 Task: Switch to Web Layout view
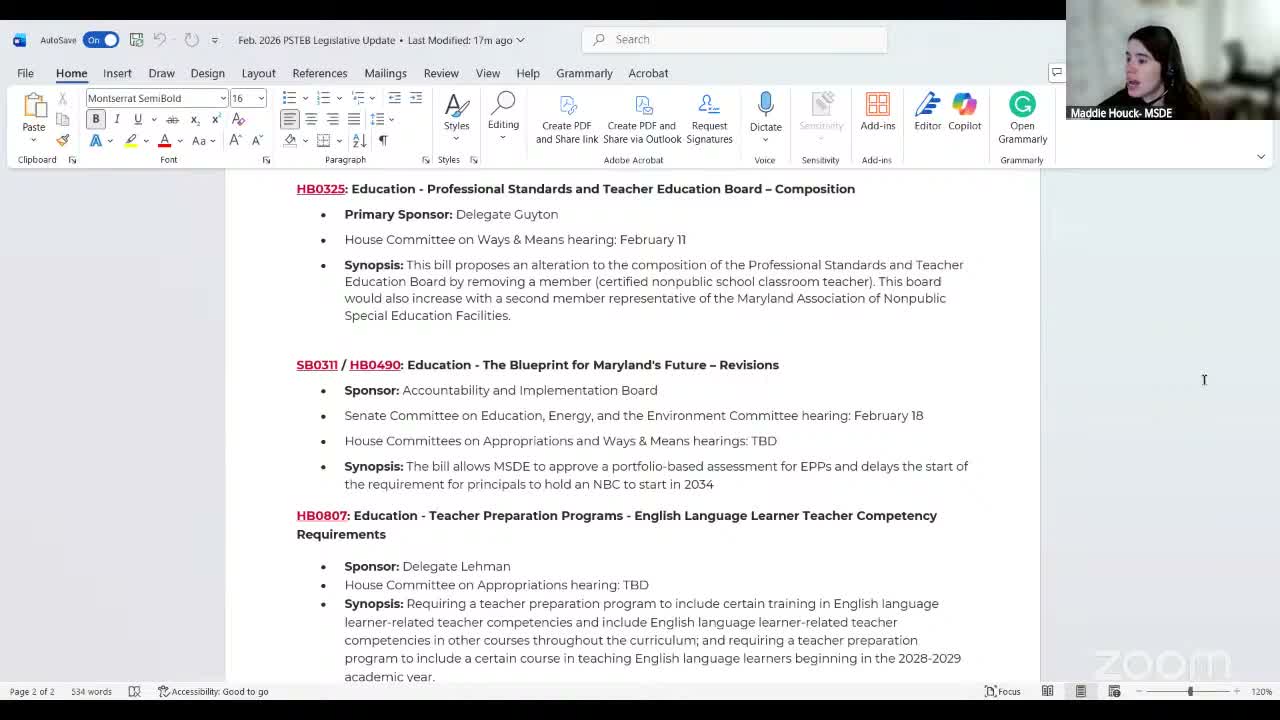pyautogui.click(x=1114, y=691)
